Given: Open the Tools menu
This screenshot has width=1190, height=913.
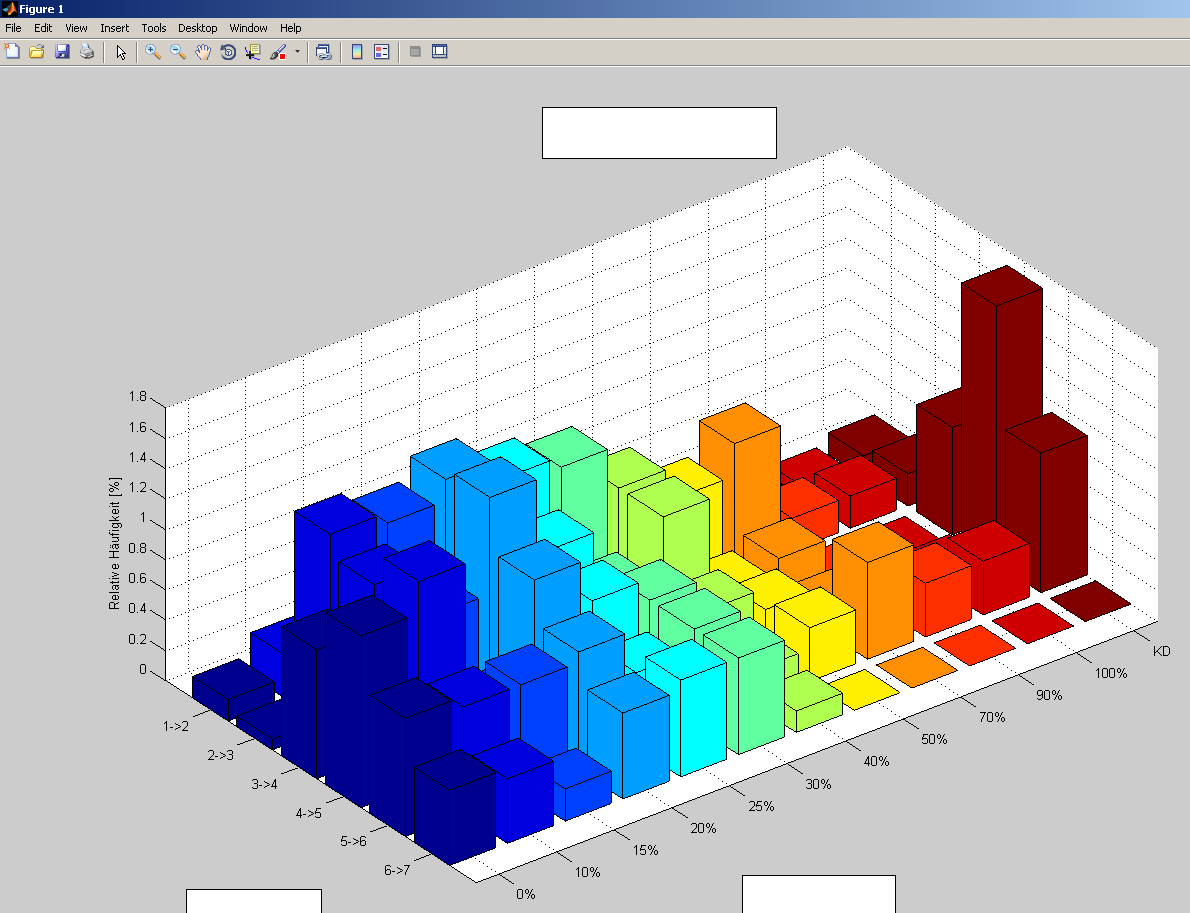Looking at the screenshot, I should (154, 28).
